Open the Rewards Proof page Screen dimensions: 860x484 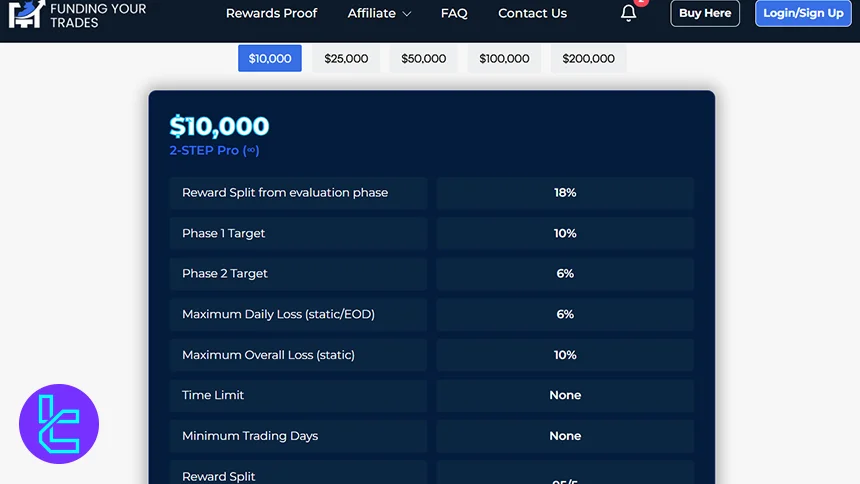click(x=271, y=13)
